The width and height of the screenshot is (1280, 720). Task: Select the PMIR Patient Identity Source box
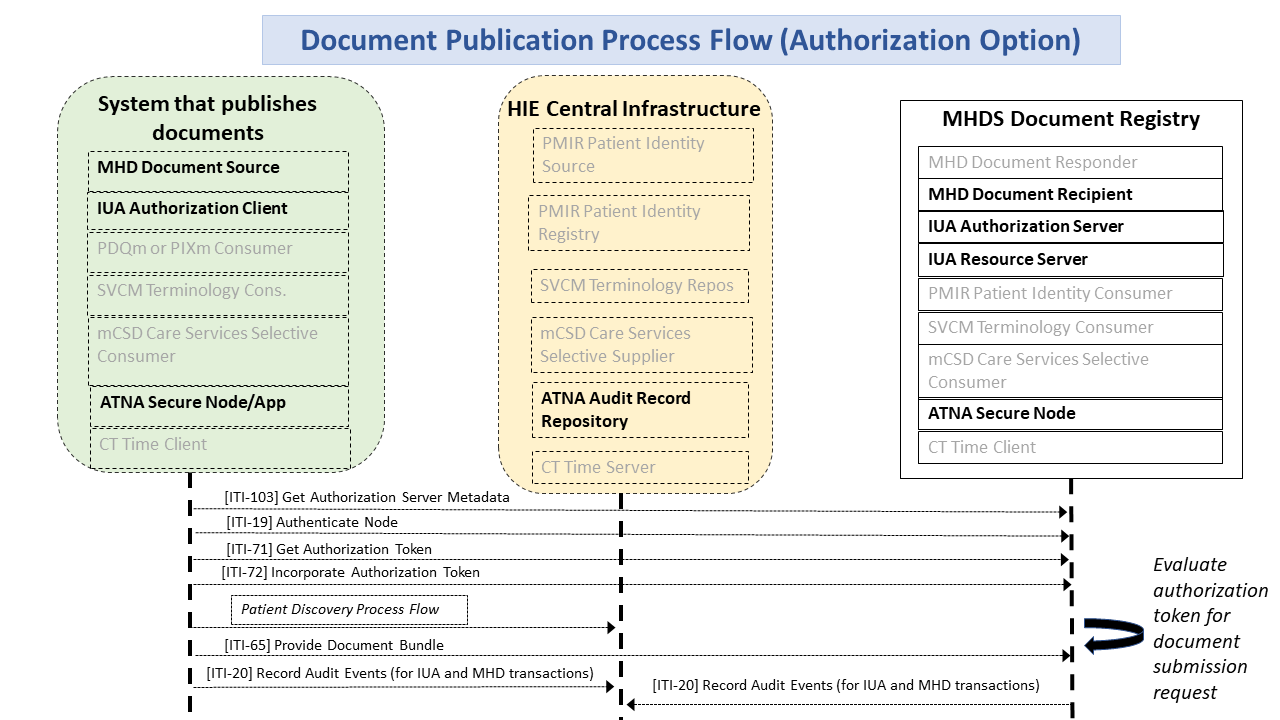[x=642, y=155]
